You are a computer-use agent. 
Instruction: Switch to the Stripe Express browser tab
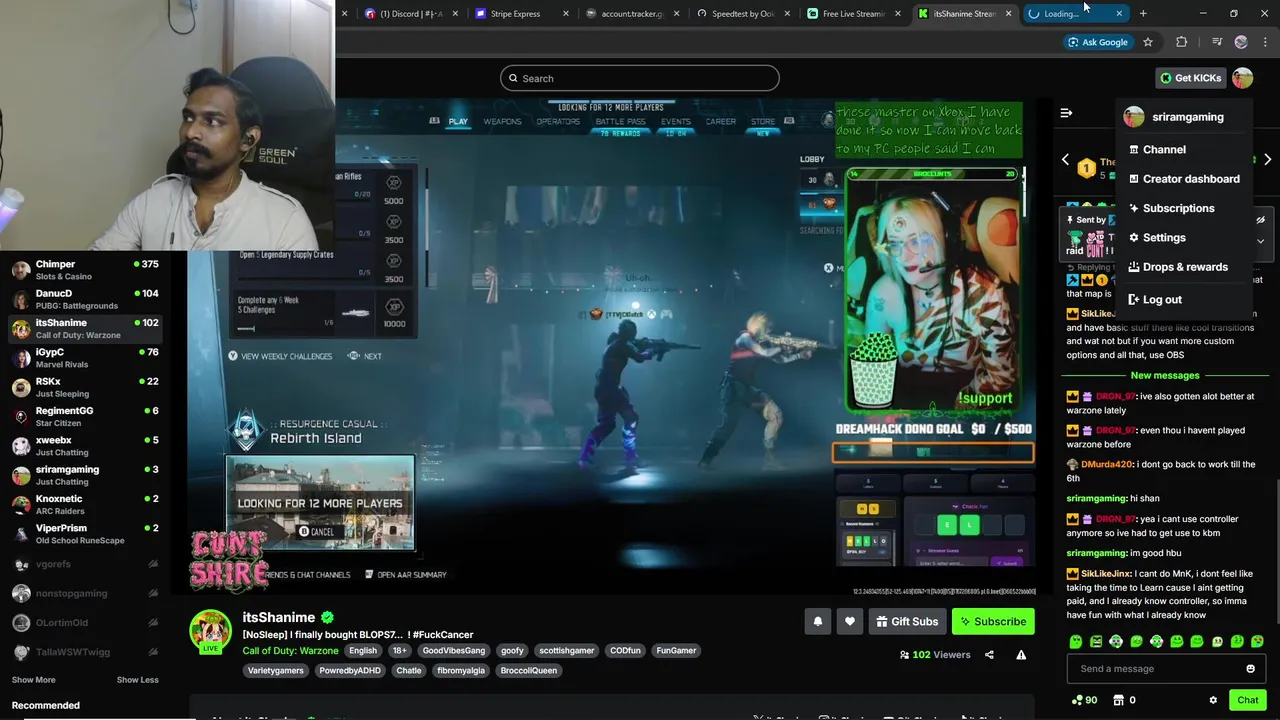(x=522, y=13)
